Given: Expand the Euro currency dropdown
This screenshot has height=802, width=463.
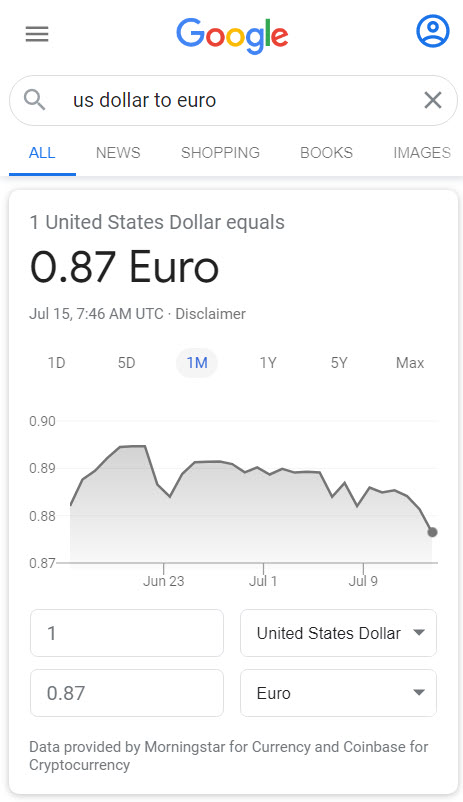Looking at the screenshot, I should coord(338,693).
